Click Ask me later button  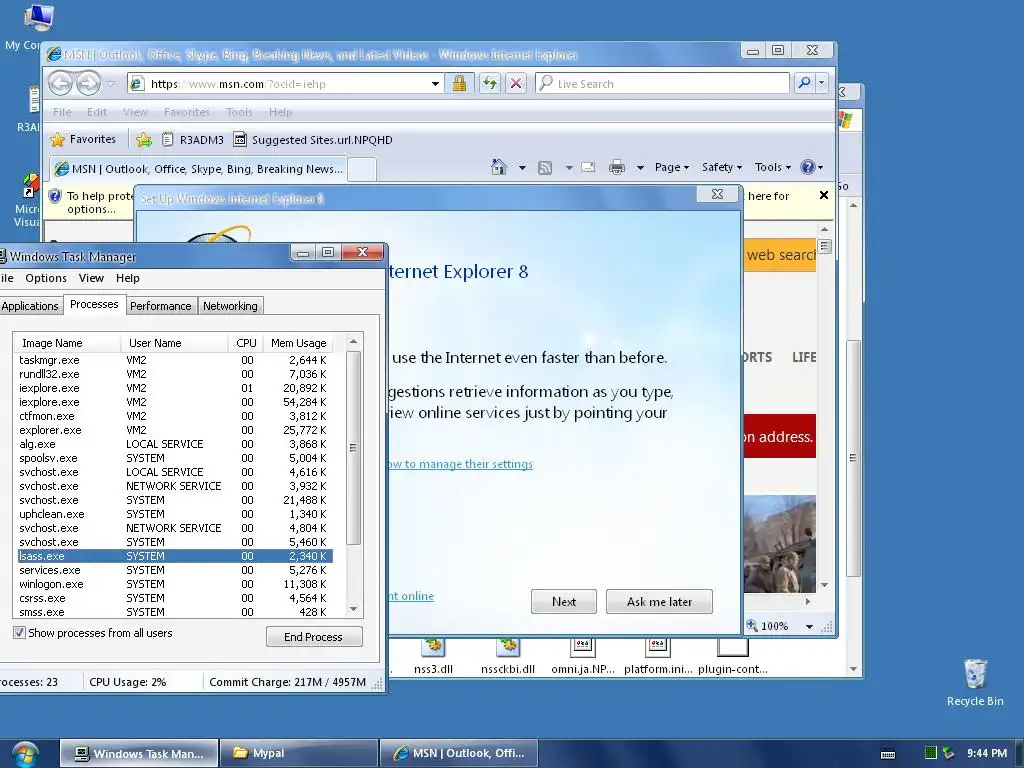[x=659, y=601]
